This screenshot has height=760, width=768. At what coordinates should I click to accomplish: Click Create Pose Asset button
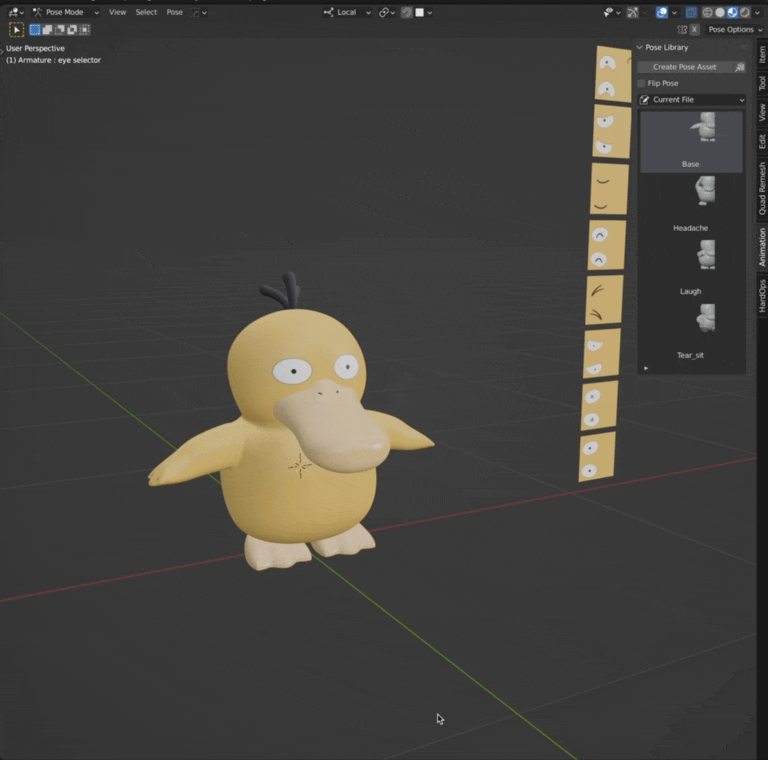point(684,67)
